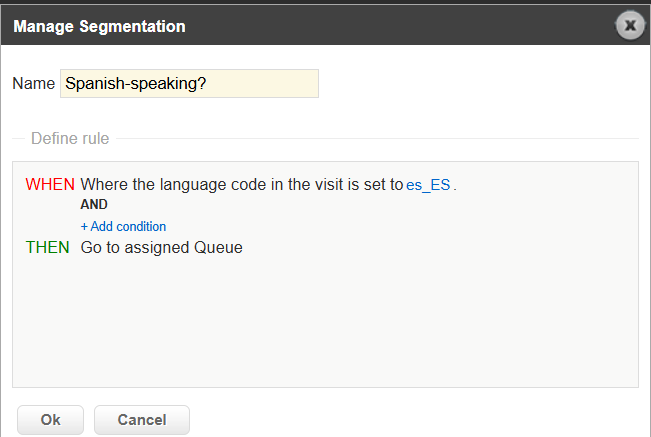Click the Define rule section heading

tap(70, 138)
